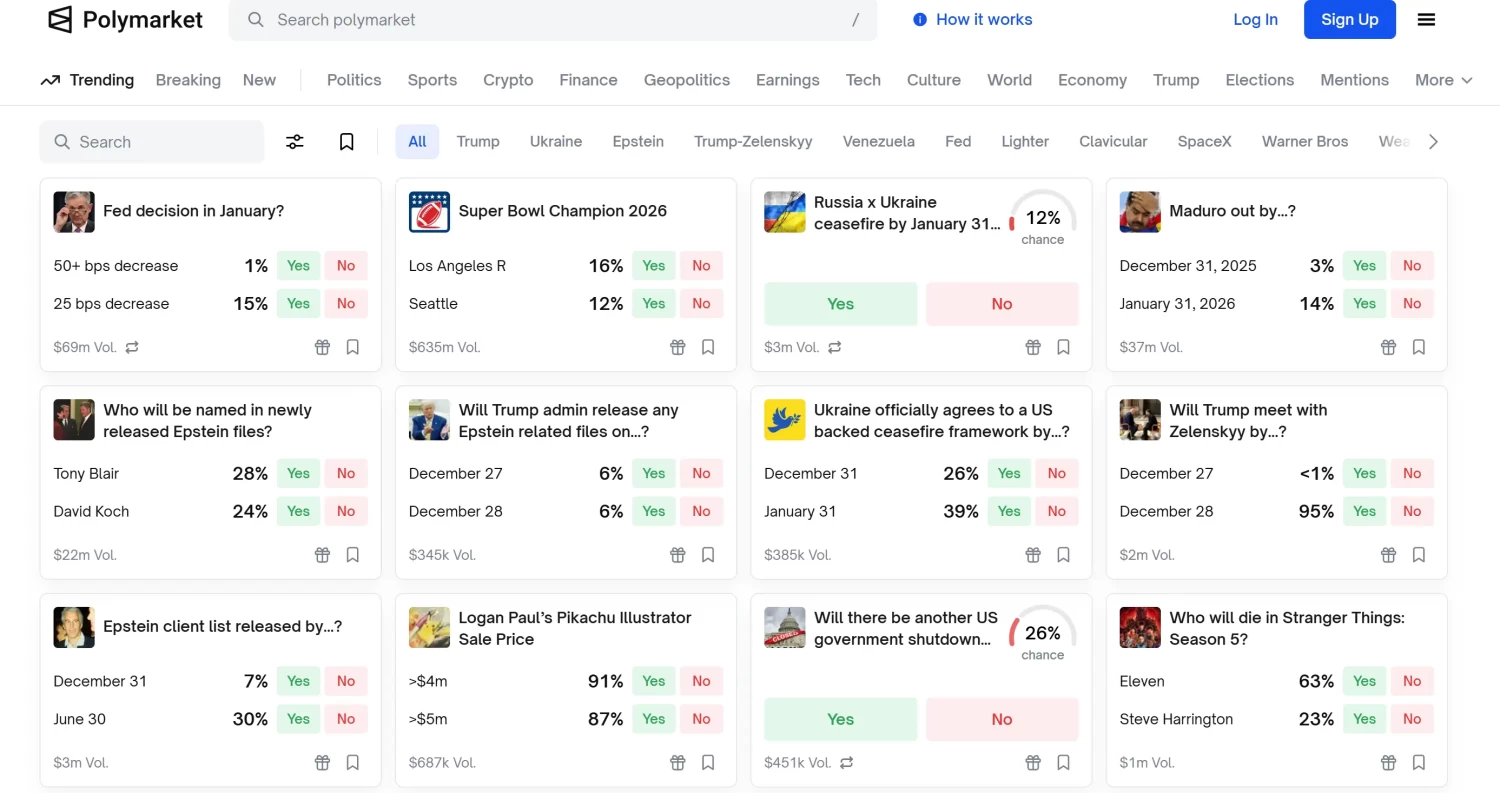Click the gift icon on the Fed decision card
Screen dimensions: 1500x793
(x=322, y=347)
